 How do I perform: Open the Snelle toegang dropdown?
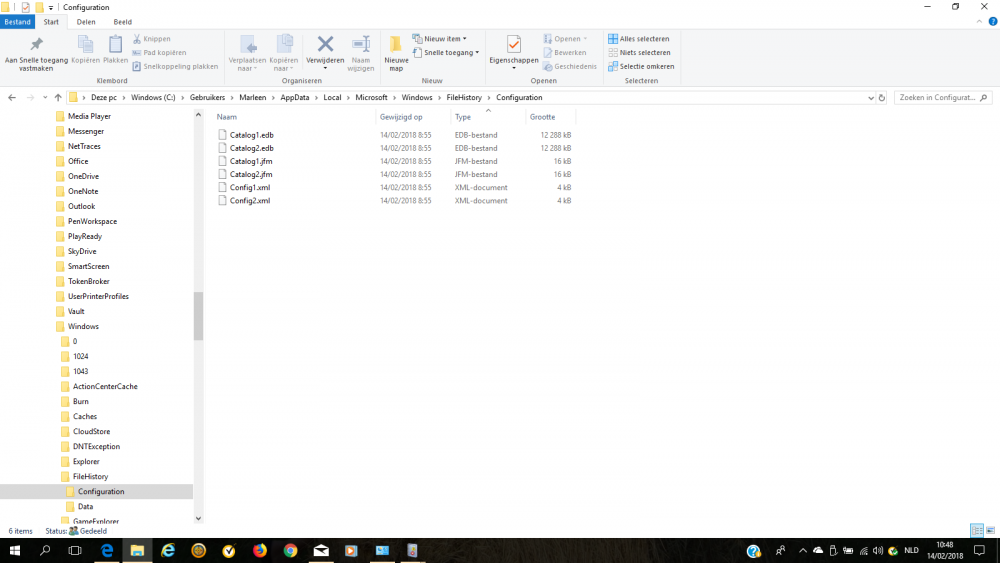click(x=446, y=53)
